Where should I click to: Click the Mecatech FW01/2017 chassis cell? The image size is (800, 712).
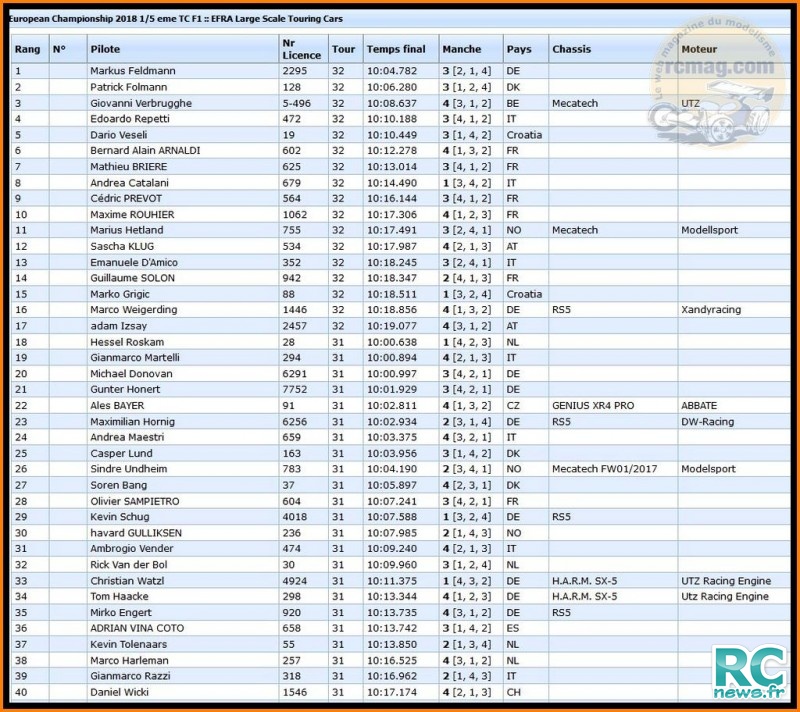click(x=605, y=469)
